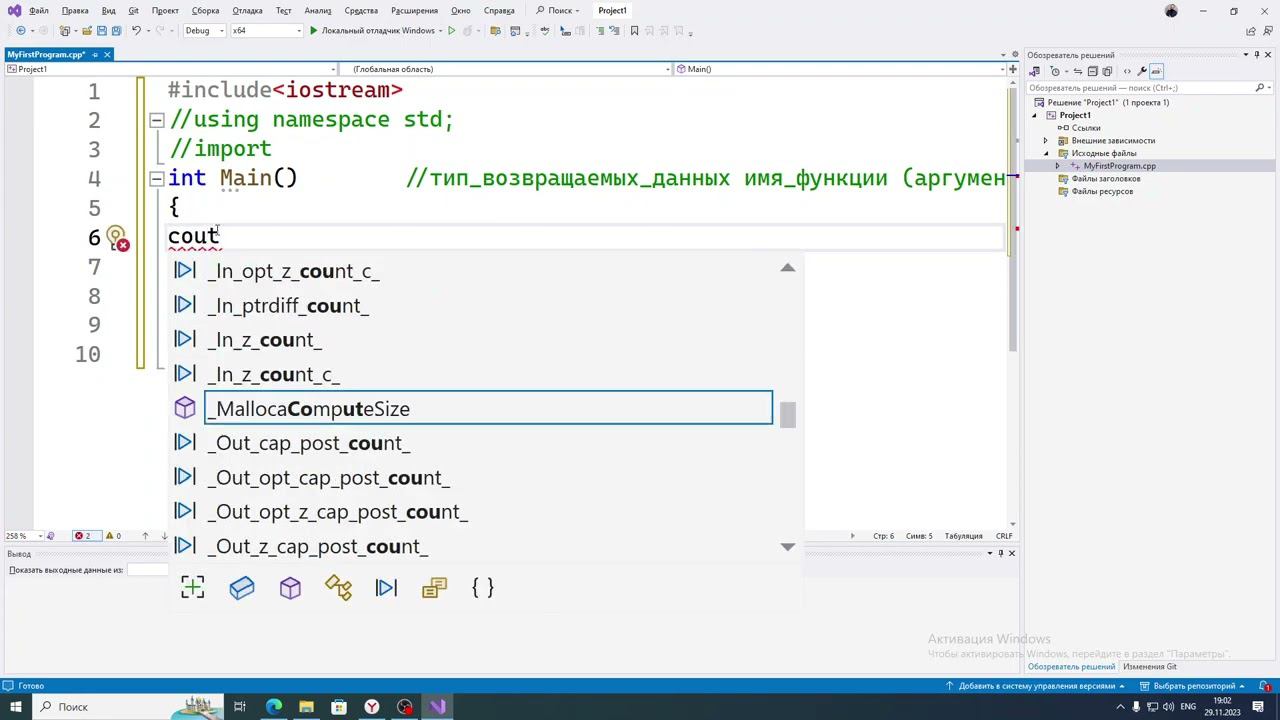Click Добавить в систему управления версиями
1280x720 pixels.
pyautogui.click(x=1036, y=686)
